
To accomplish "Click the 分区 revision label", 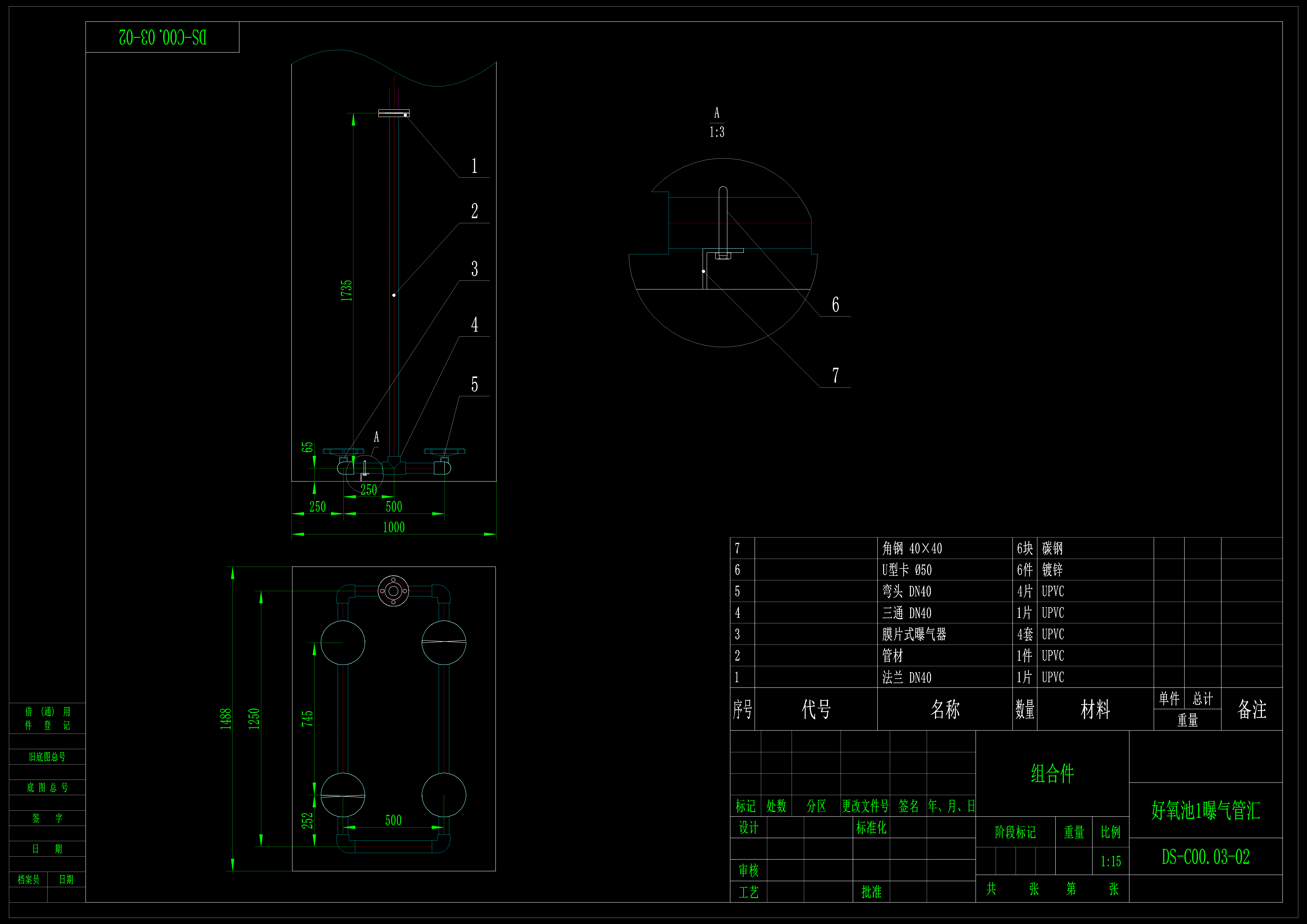I will 816,806.
